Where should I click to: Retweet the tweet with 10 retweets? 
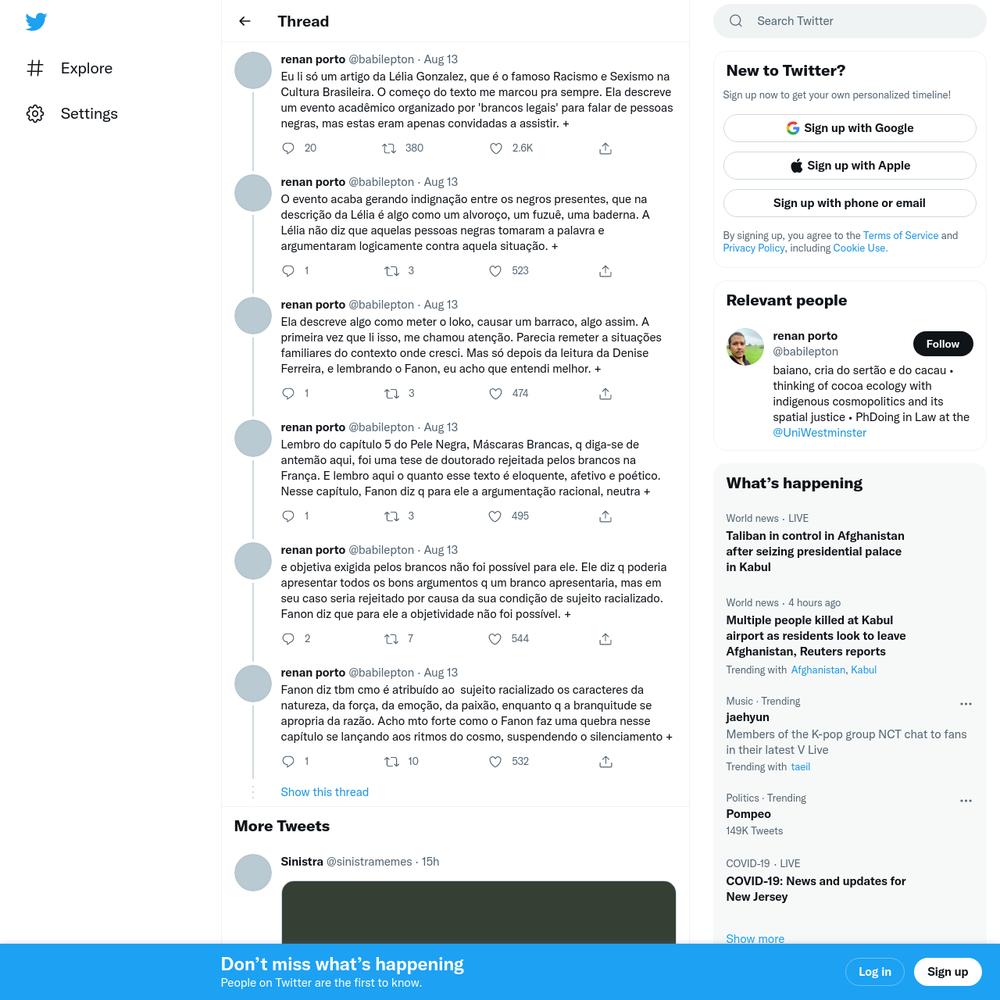tap(391, 761)
